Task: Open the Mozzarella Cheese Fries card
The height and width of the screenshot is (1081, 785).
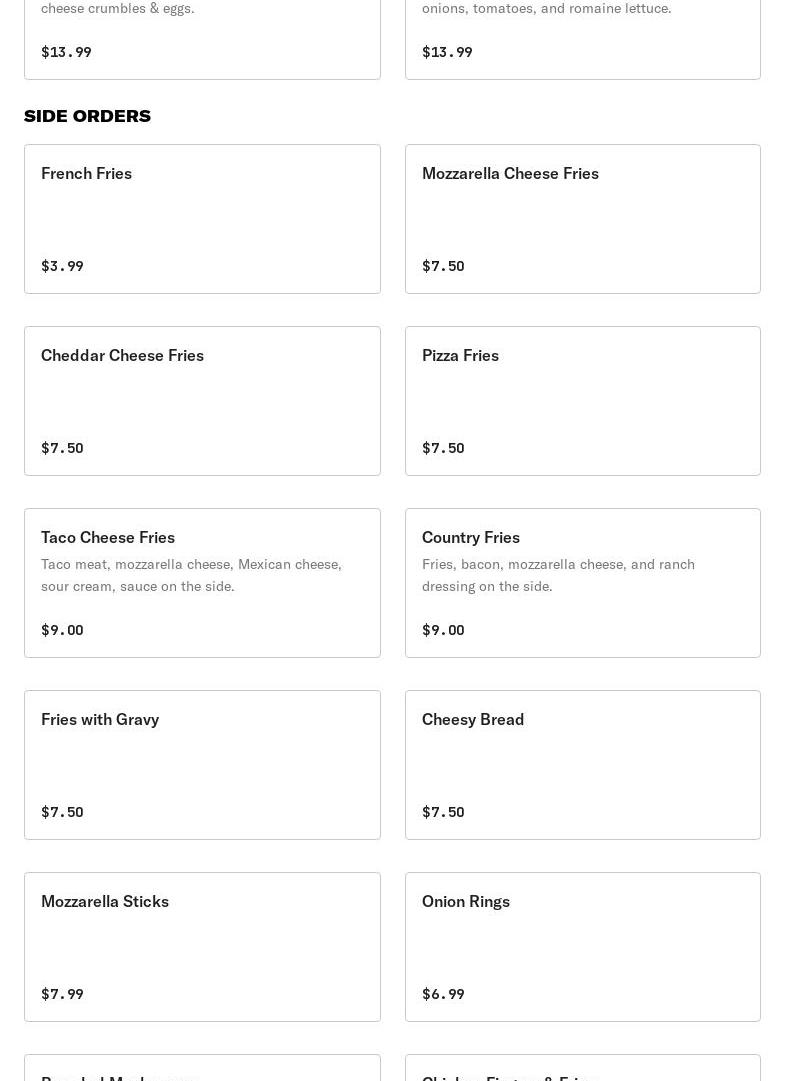Action: (x=582, y=219)
